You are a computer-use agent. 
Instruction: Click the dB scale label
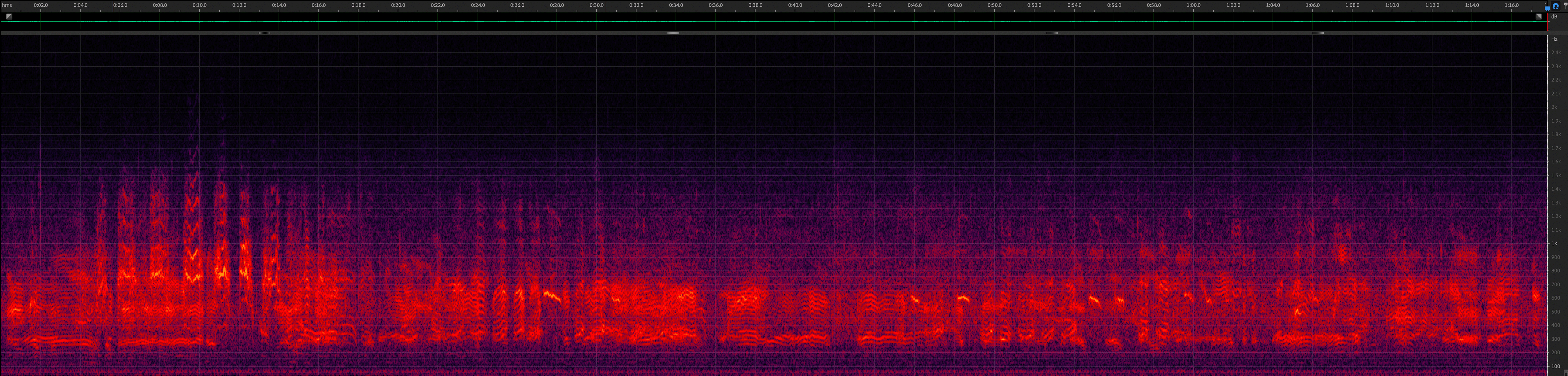[x=1554, y=17]
